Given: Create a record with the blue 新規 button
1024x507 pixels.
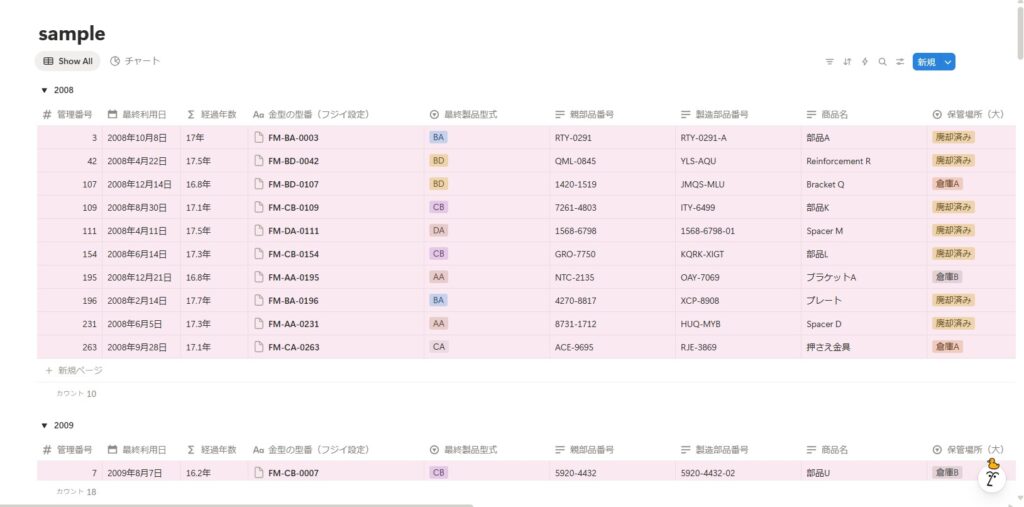Looking at the screenshot, I should pos(927,62).
